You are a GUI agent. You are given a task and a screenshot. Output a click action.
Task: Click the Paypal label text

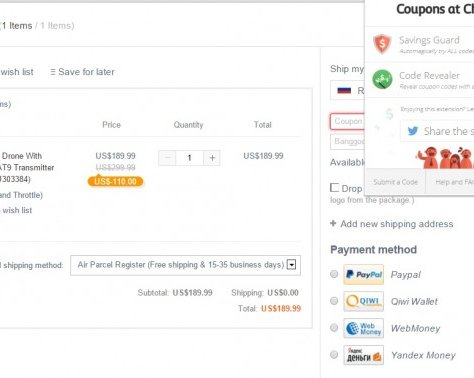[406, 275]
